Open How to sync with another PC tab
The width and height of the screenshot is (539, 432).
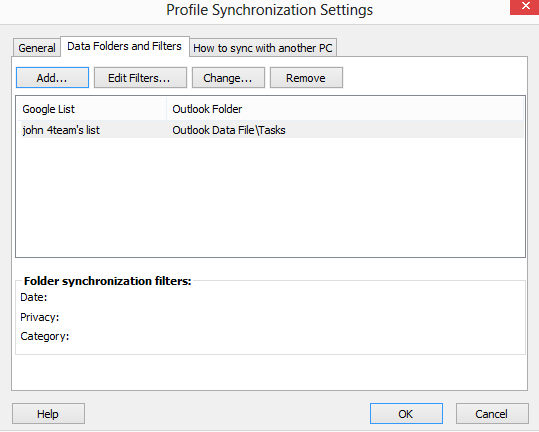pos(263,48)
